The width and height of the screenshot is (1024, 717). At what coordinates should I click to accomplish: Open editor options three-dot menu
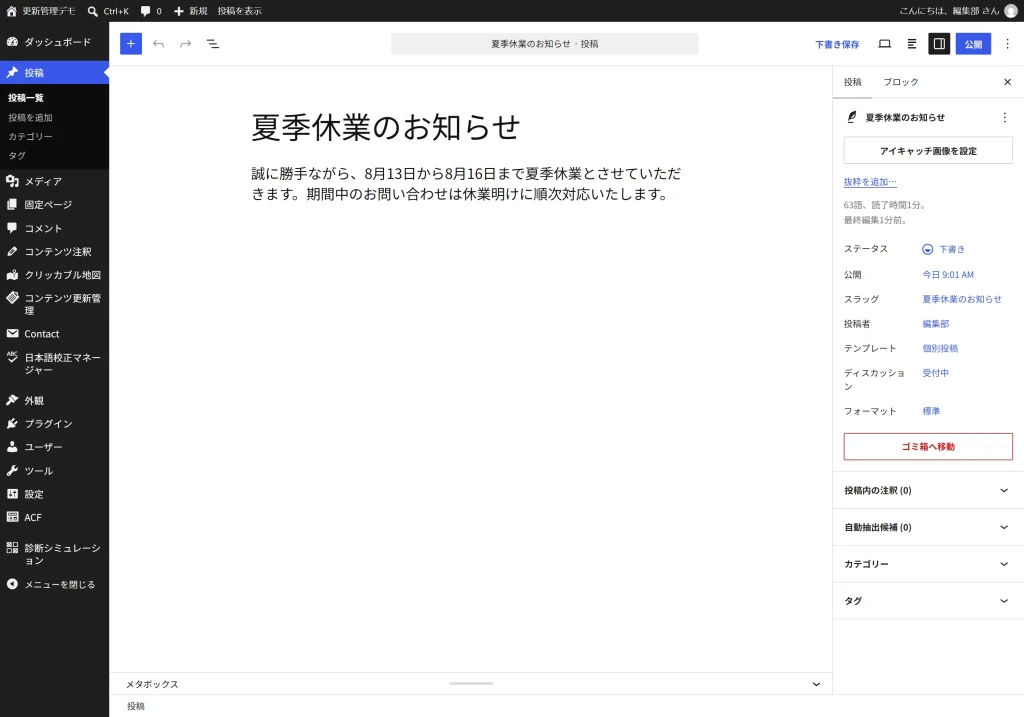[x=1008, y=44]
